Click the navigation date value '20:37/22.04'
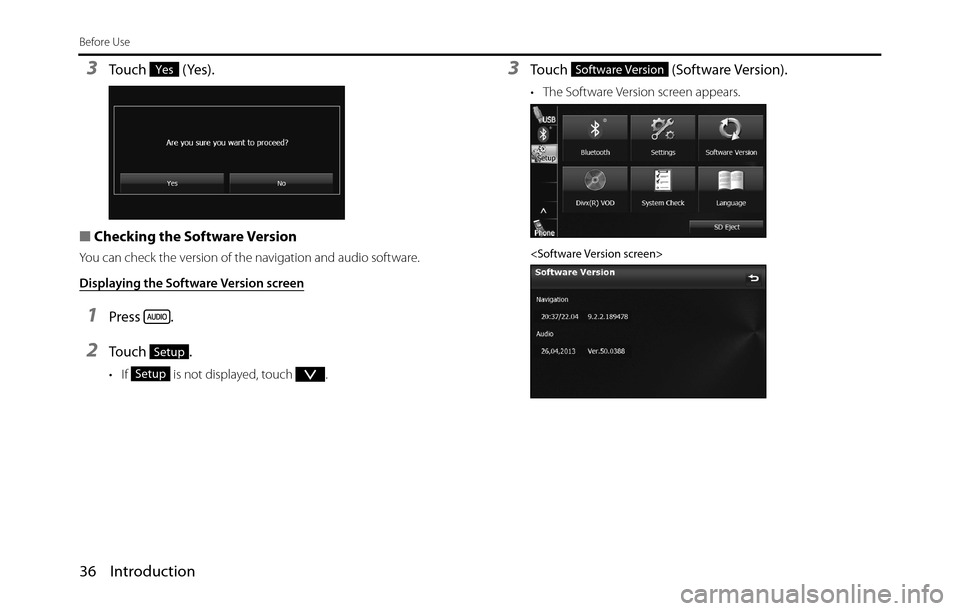The image size is (960, 611). (x=560, y=317)
